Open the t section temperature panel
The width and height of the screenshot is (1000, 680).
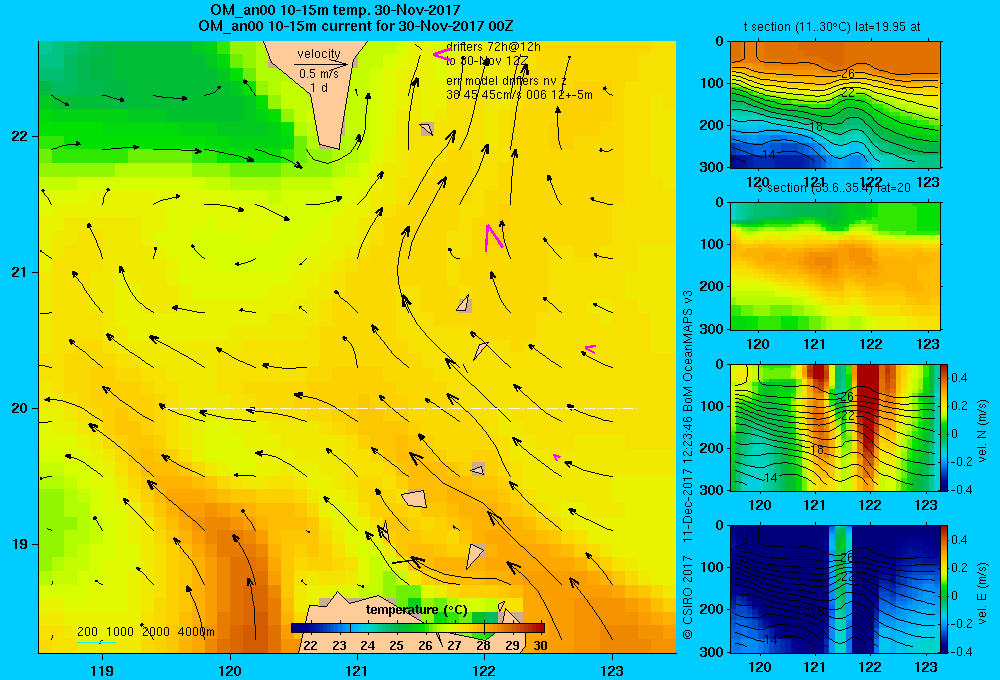(x=835, y=105)
